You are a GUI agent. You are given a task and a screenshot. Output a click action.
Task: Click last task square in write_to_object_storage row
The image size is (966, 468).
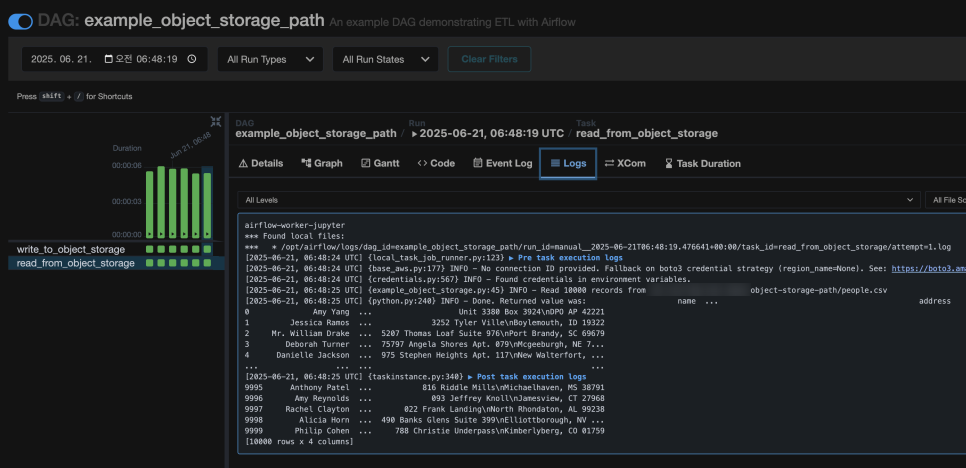pyautogui.click(x=207, y=249)
